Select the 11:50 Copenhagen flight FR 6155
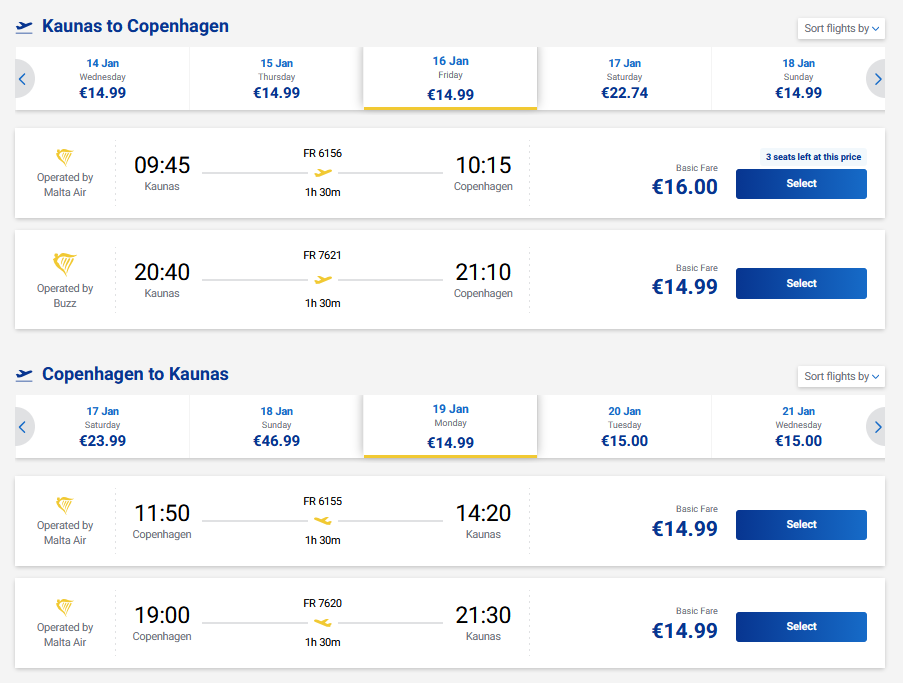This screenshot has width=903, height=683. pyautogui.click(x=801, y=525)
